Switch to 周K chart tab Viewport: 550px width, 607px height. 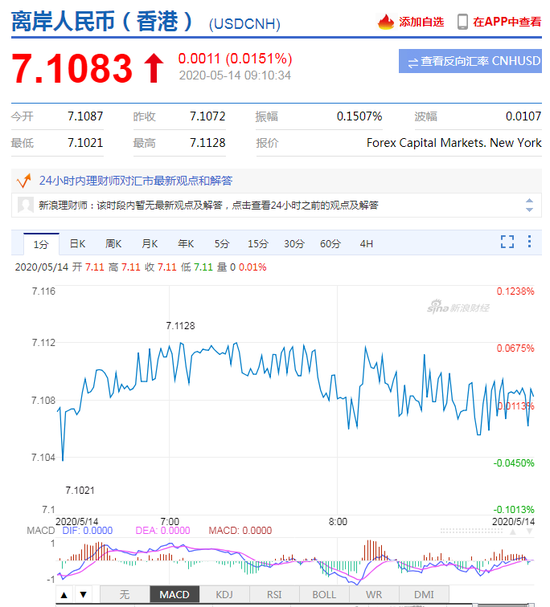point(113,244)
